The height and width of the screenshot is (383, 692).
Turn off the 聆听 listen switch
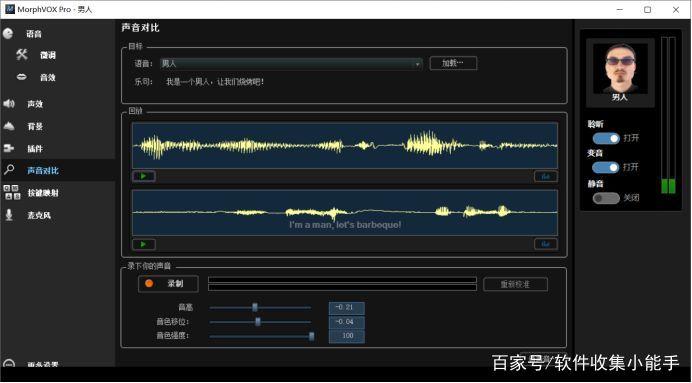[x=606, y=138]
